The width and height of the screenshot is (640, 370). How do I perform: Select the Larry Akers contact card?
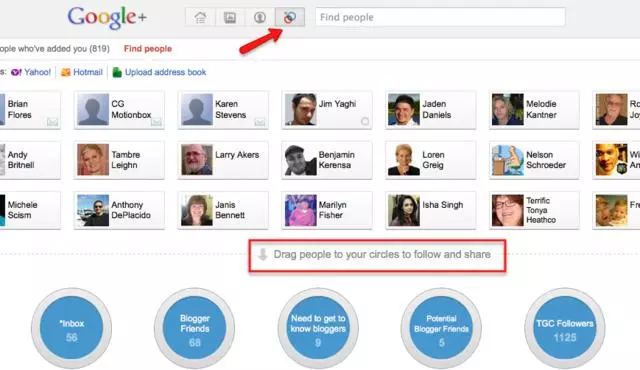tap(223, 160)
